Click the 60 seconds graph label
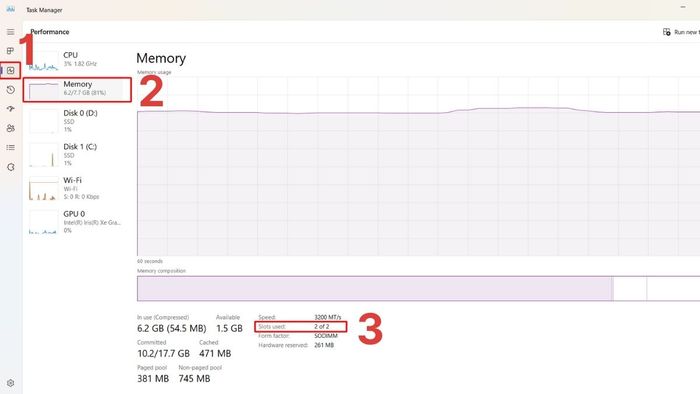The height and width of the screenshot is (394, 700). (150, 261)
